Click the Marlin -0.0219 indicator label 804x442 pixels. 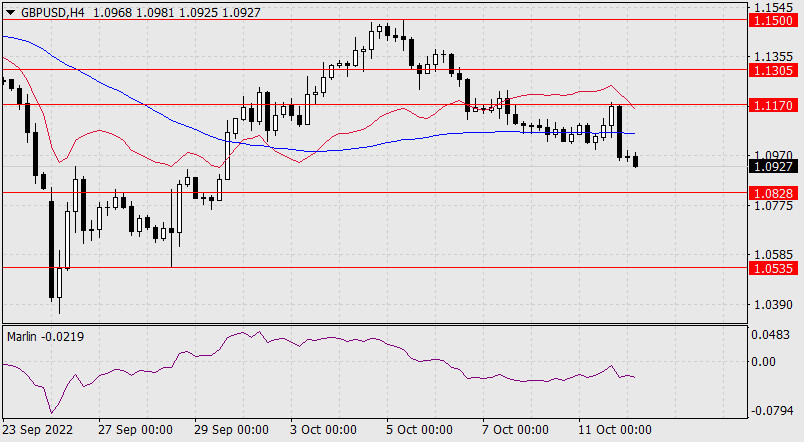pos(46,337)
